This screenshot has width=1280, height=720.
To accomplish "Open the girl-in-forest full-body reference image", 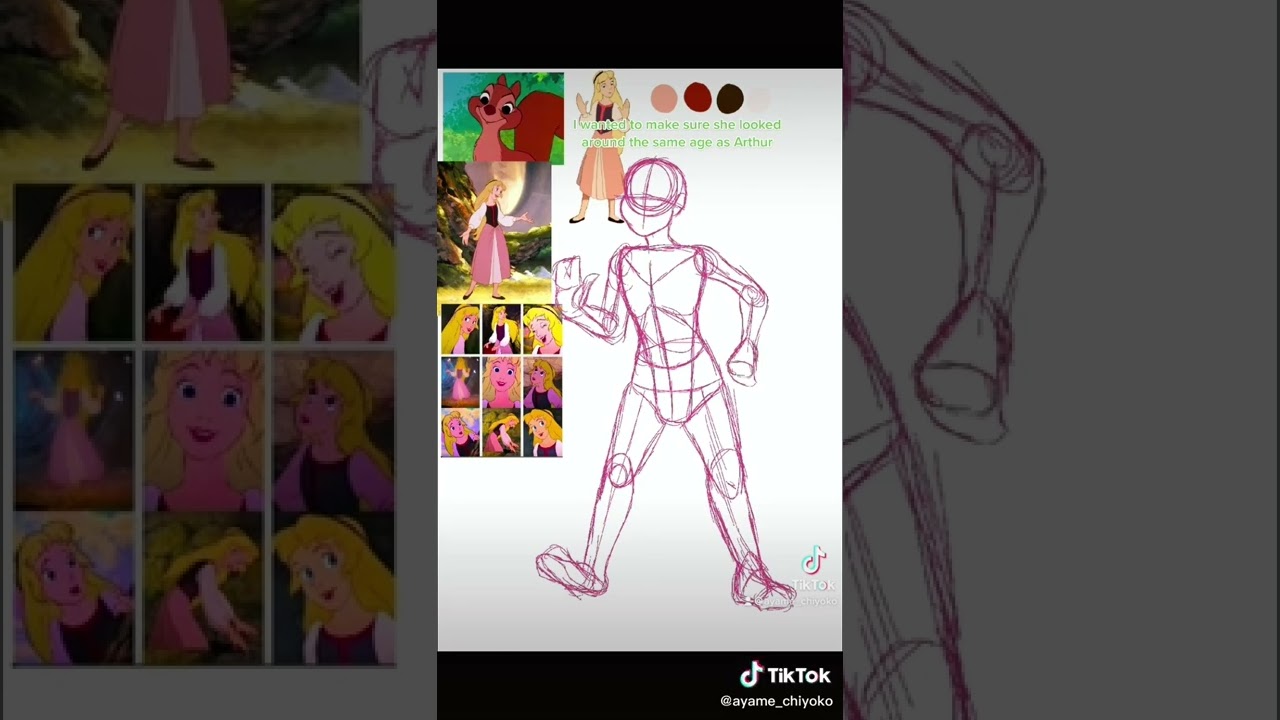I will click(494, 233).
